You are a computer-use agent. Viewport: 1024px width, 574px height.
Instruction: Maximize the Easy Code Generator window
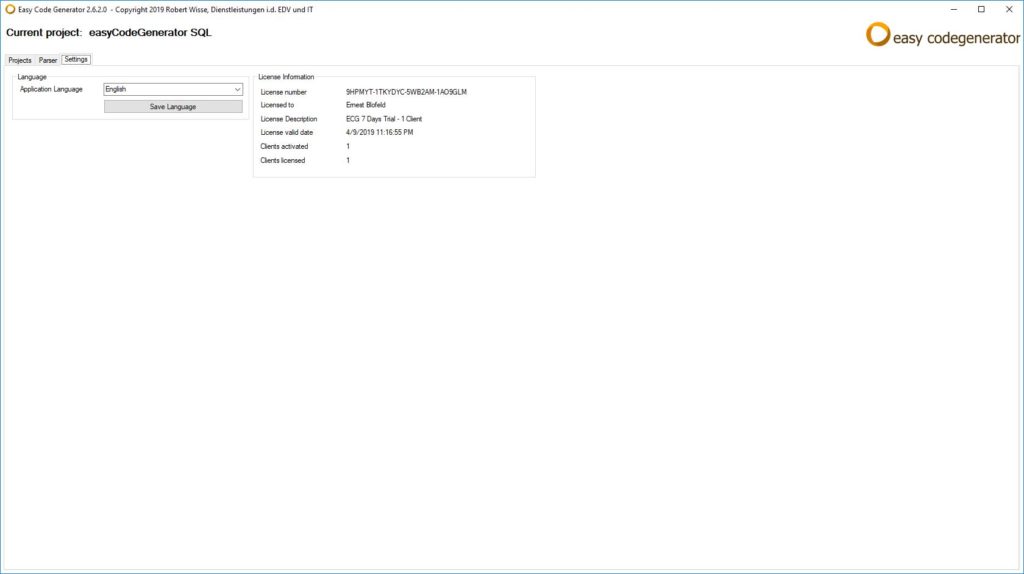tap(981, 9)
